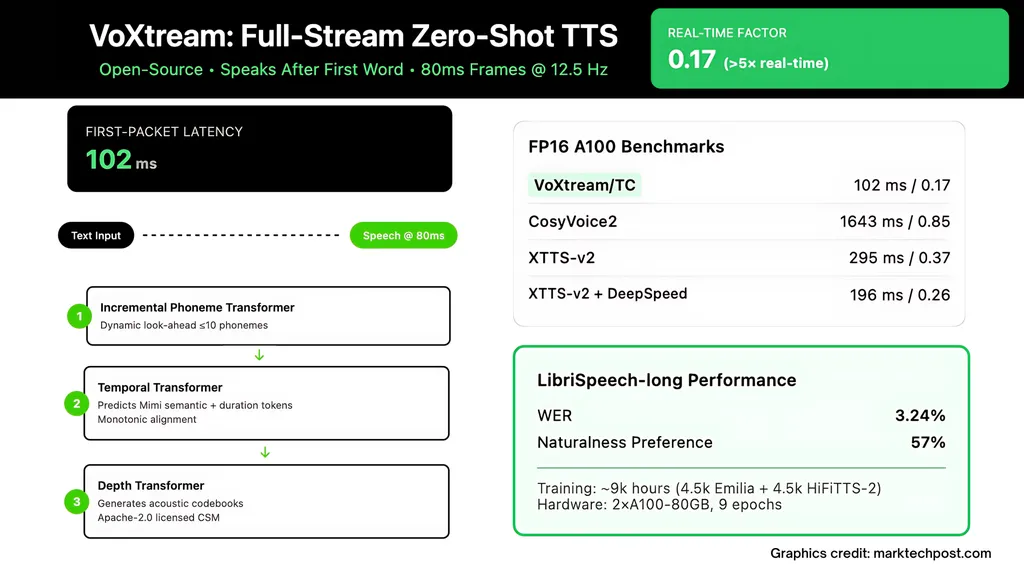Click the VoXtream: Full-Stream Zero-Shot TTS title
Viewport: 1024px width, 568px height.
click(353, 36)
